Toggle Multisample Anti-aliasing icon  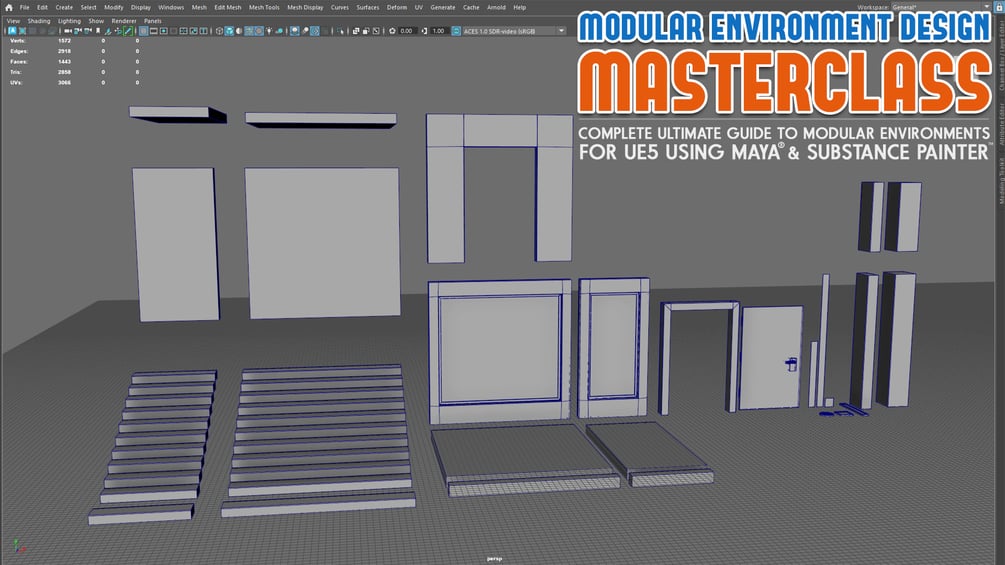(315, 31)
